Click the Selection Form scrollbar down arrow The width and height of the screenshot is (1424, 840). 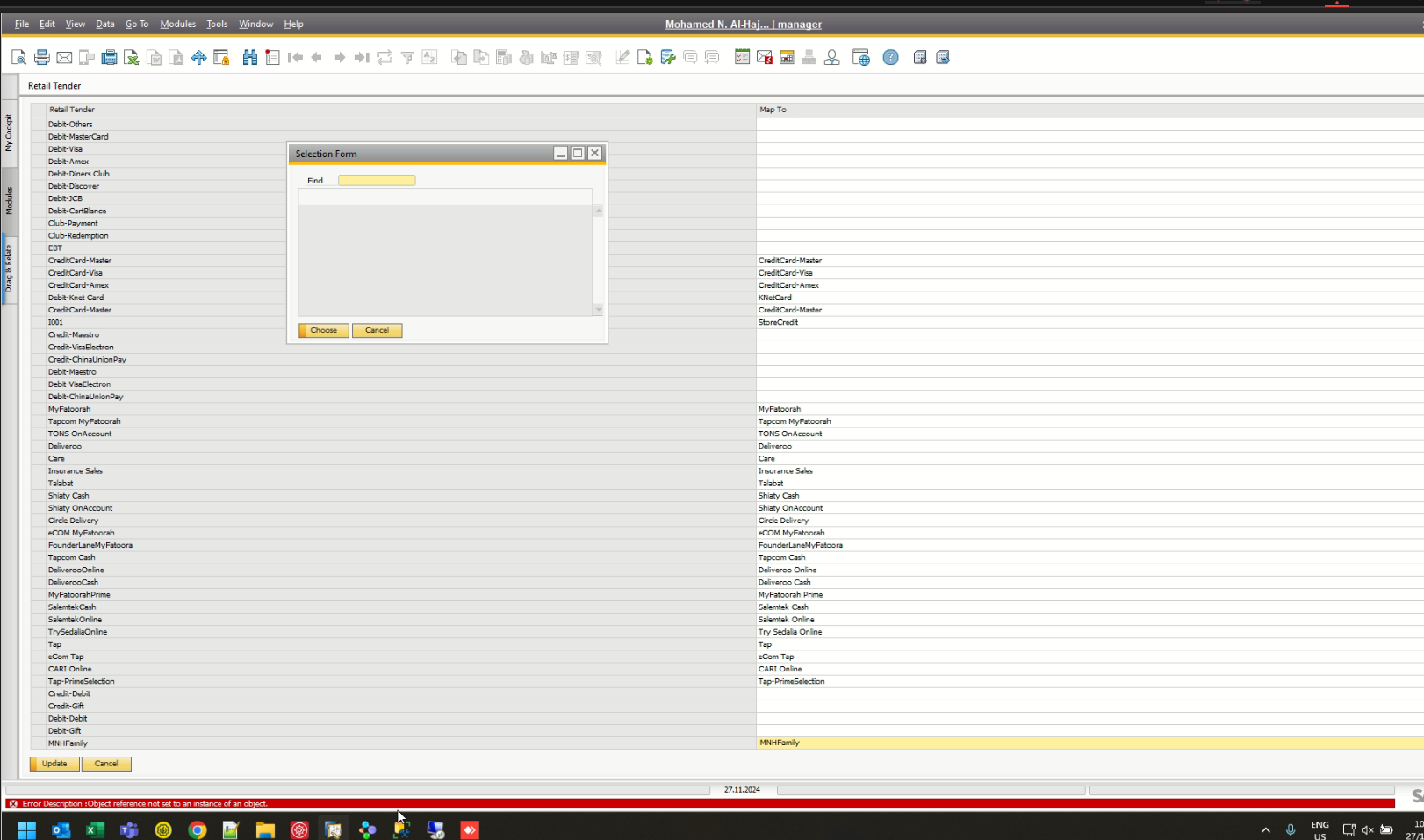point(598,310)
